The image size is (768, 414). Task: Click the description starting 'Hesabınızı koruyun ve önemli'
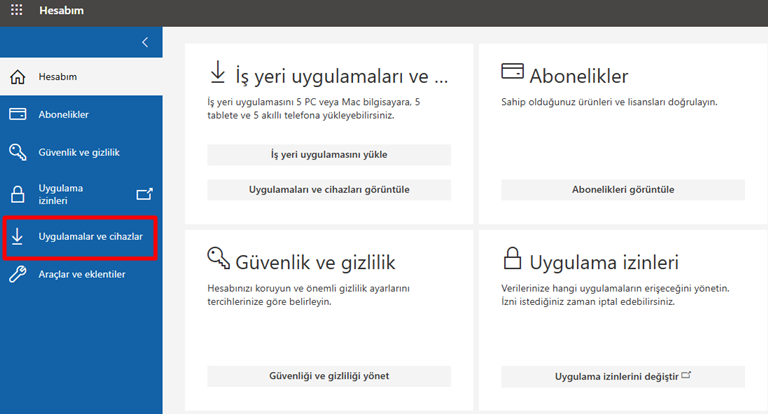[309, 295]
